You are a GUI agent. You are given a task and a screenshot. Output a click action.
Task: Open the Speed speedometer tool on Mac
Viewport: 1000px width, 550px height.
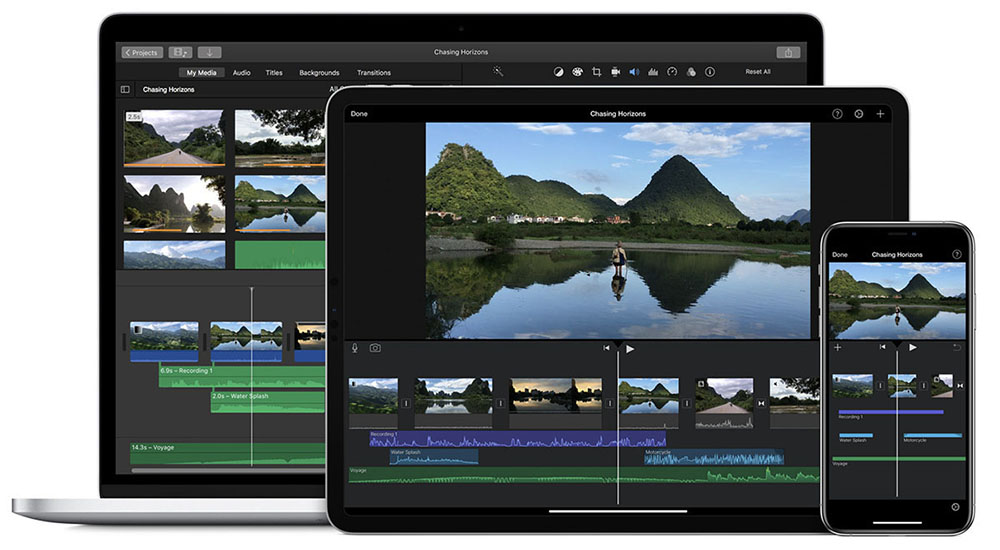click(672, 72)
